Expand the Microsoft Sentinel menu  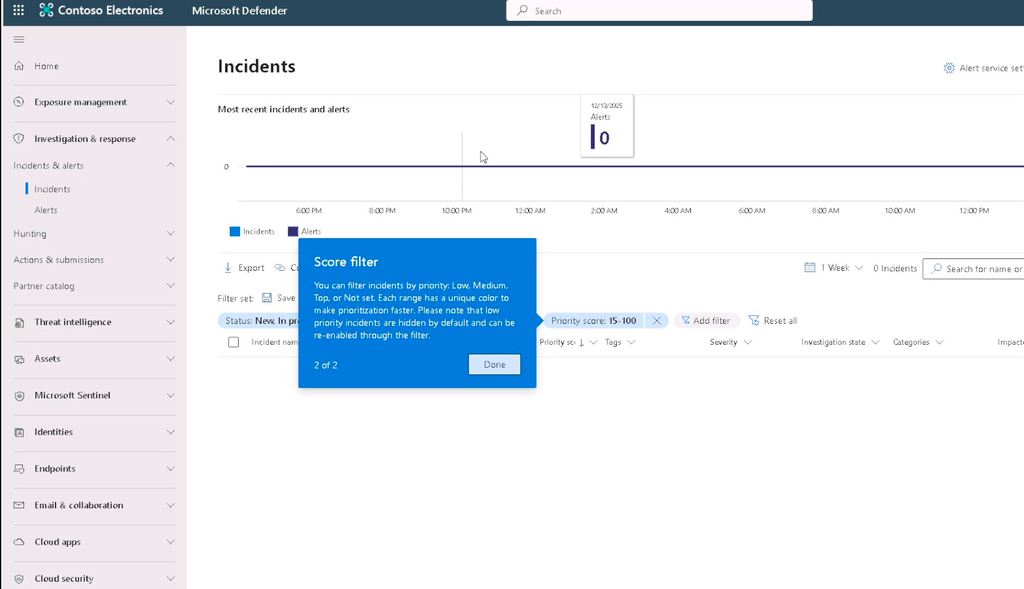94,396
